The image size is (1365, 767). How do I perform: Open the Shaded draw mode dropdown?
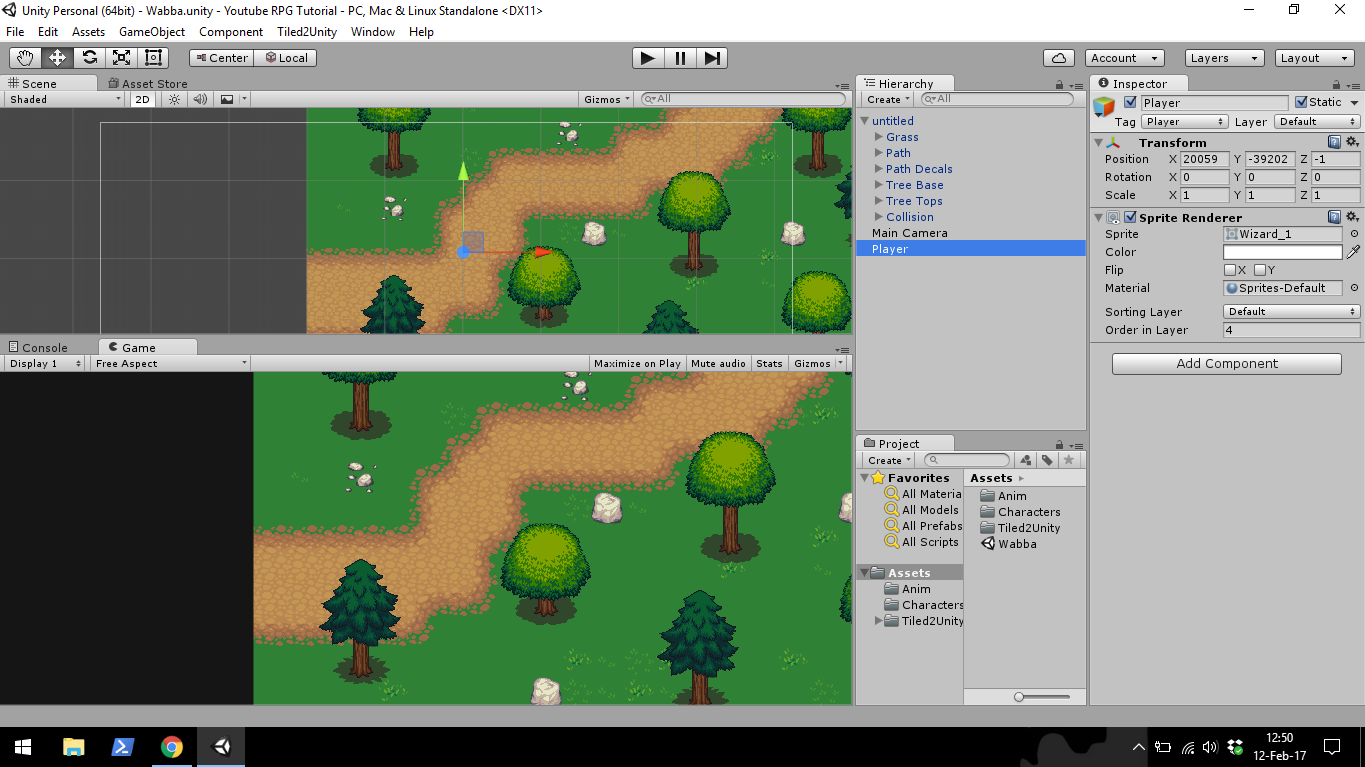click(x=65, y=99)
